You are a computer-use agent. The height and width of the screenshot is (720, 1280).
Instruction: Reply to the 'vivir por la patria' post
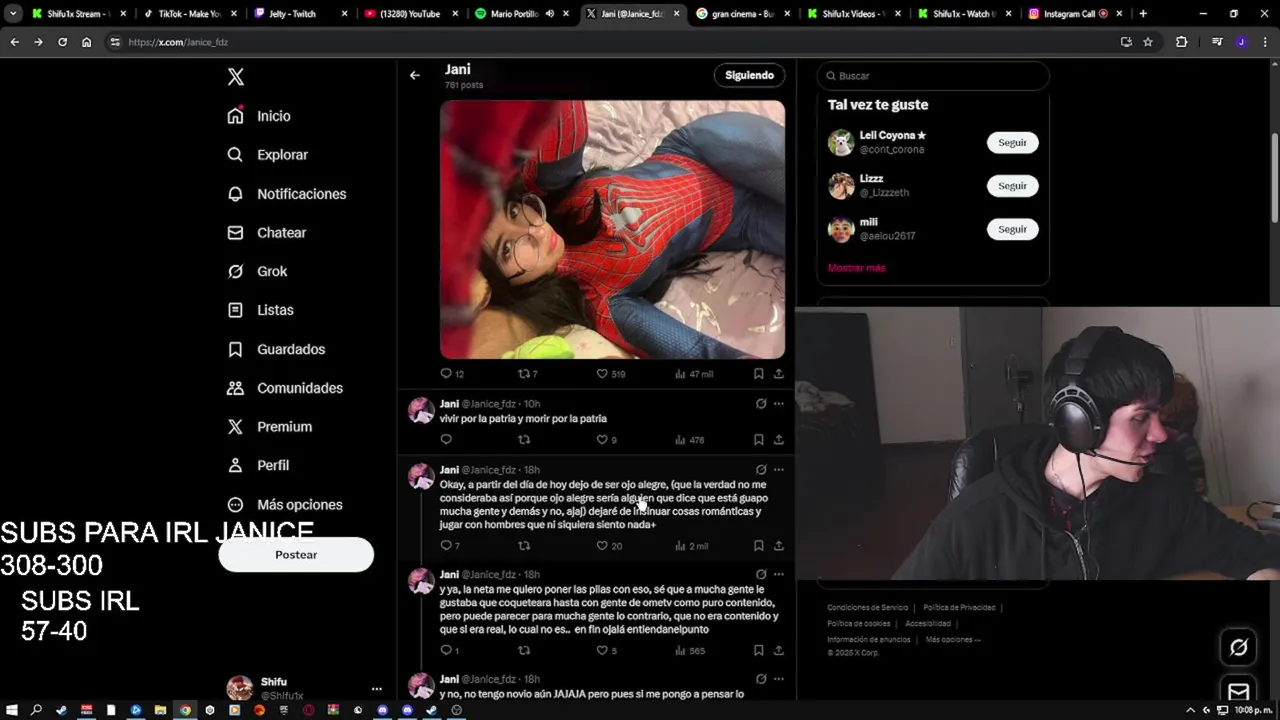pyautogui.click(x=447, y=440)
